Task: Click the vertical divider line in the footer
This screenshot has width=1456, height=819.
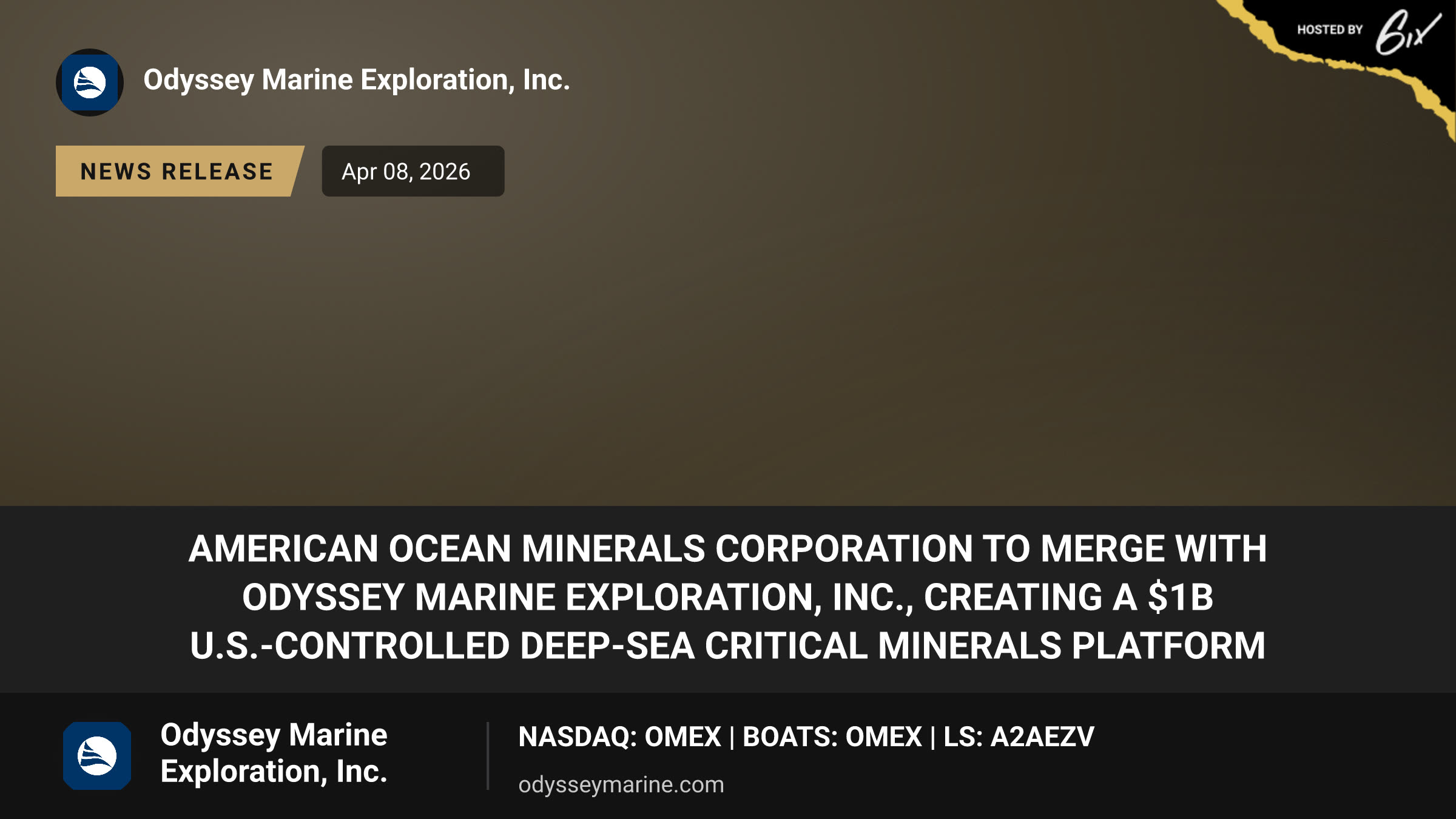Action: pyautogui.click(x=488, y=756)
